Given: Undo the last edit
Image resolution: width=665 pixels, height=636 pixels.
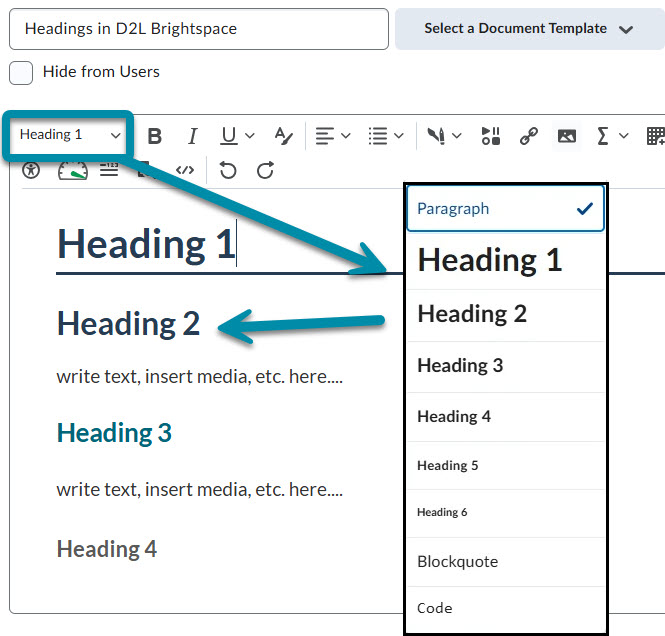Looking at the screenshot, I should (x=228, y=170).
